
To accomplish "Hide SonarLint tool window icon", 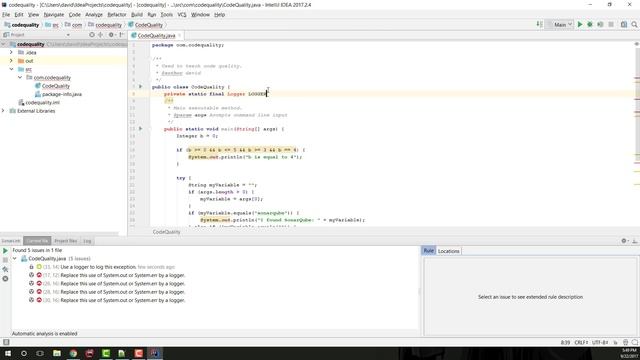I will (x=635, y=241).
